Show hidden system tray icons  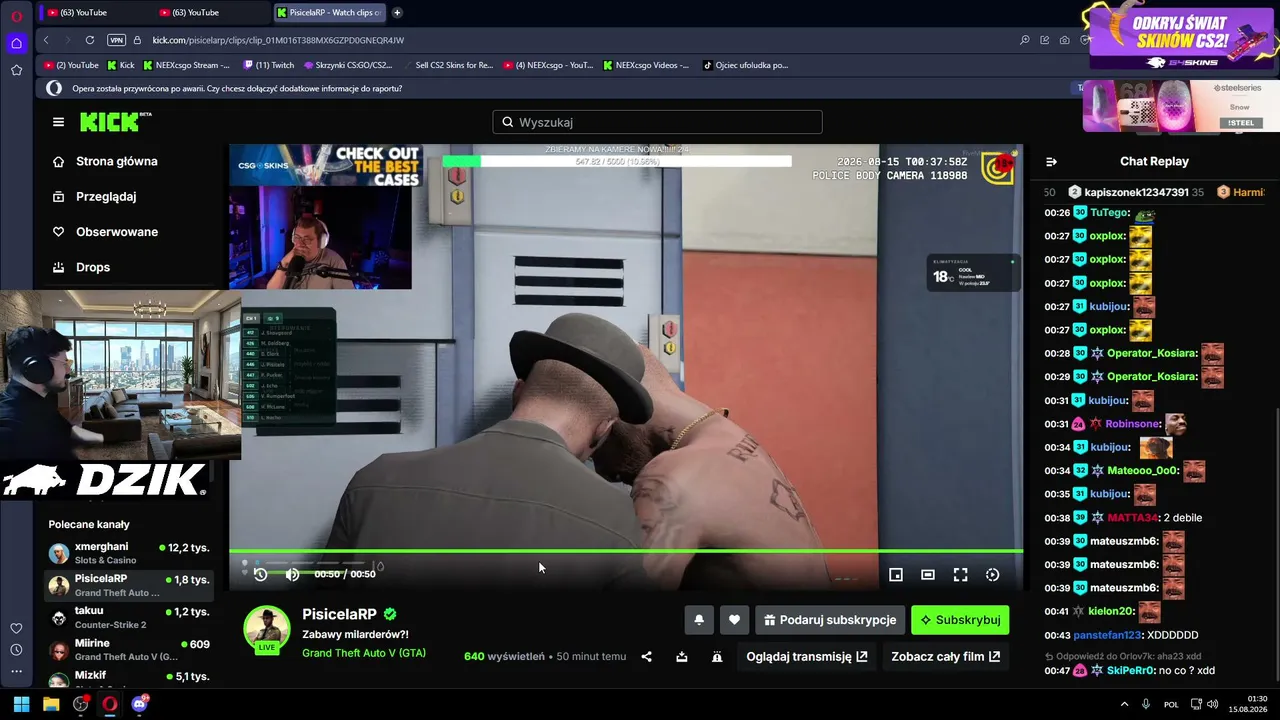click(1125, 704)
